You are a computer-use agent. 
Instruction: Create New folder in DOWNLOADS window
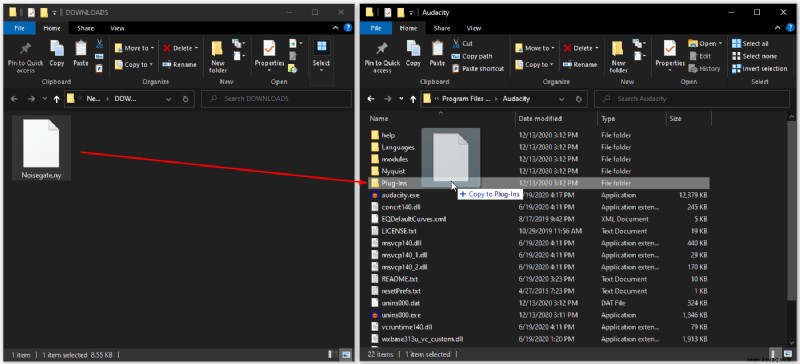[x=218, y=57]
